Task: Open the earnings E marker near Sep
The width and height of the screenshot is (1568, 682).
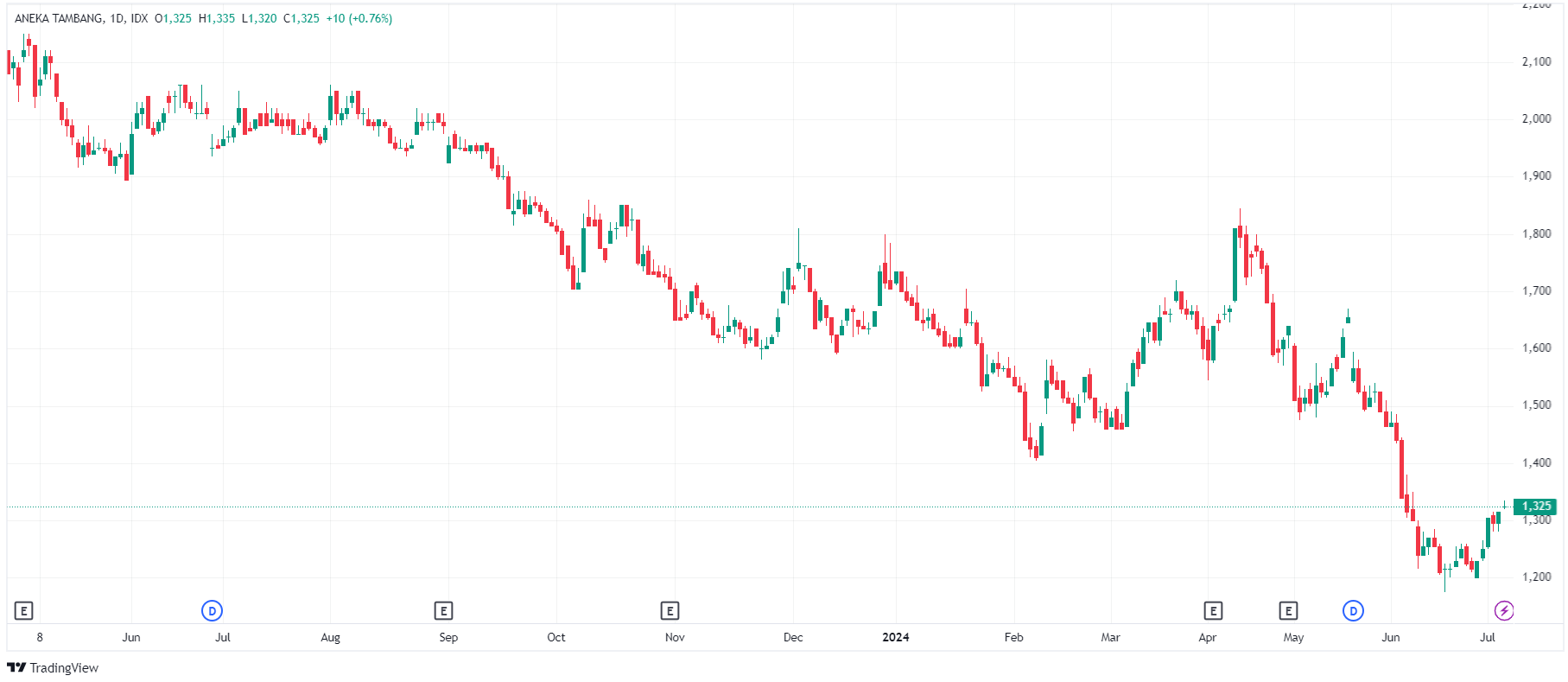Action: [443, 611]
